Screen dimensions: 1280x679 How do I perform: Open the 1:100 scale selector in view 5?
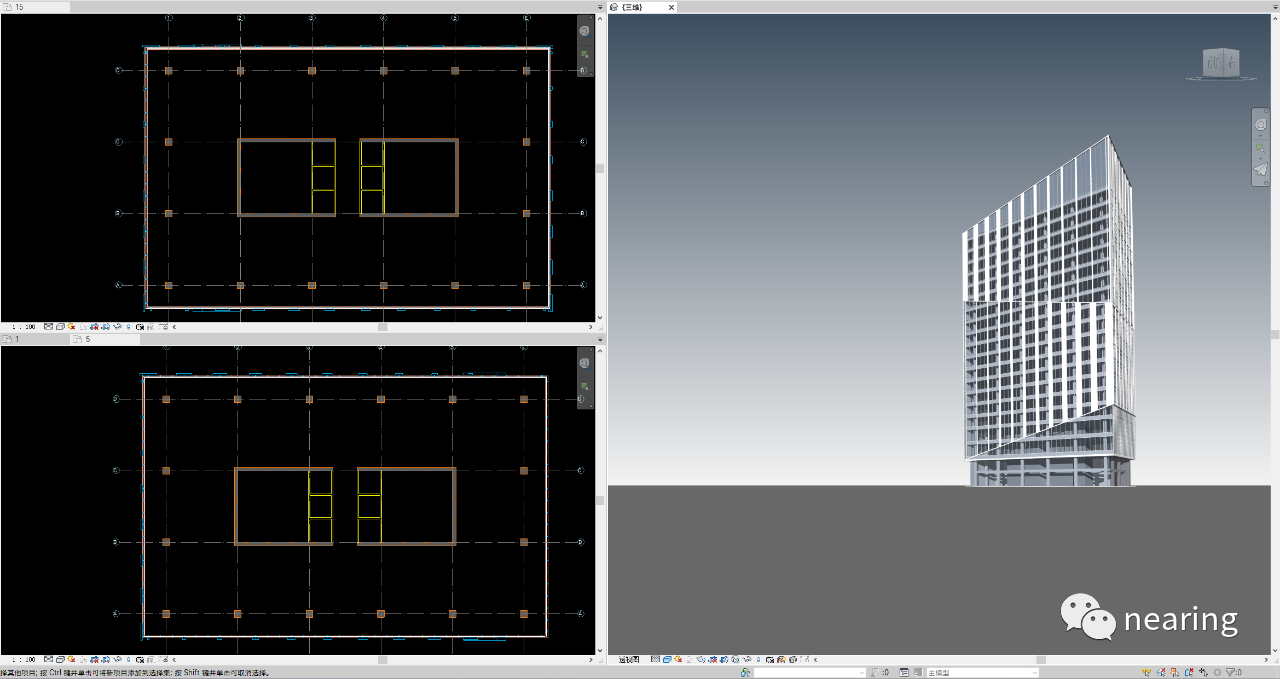[x=24, y=660]
